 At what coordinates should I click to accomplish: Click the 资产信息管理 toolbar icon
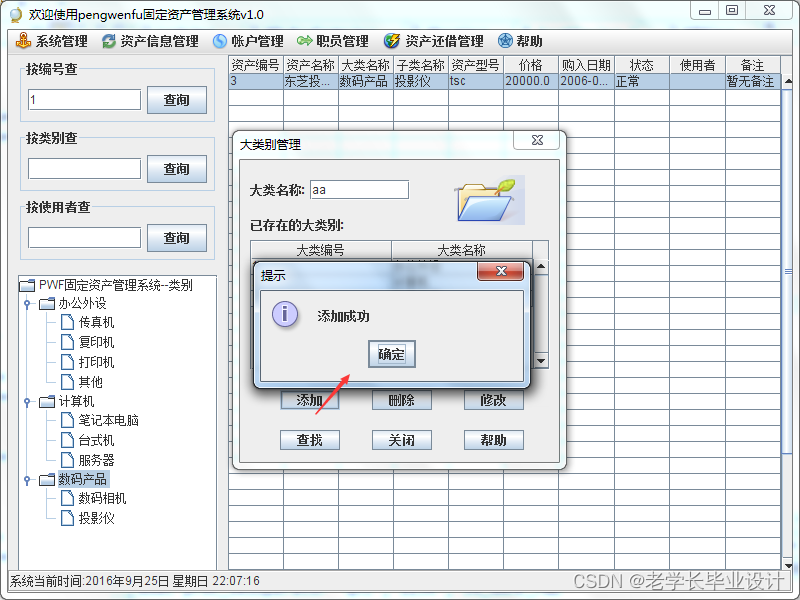(107, 40)
